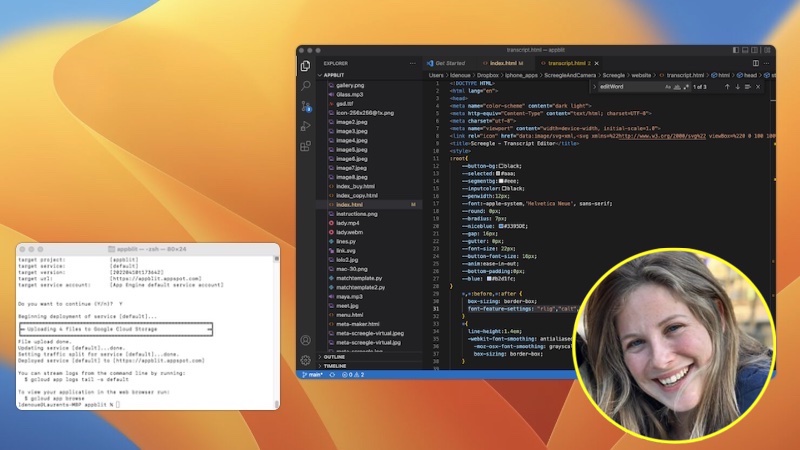Open the w3.org link on line 8
The image size is (800, 450).
tap(662, 136)
